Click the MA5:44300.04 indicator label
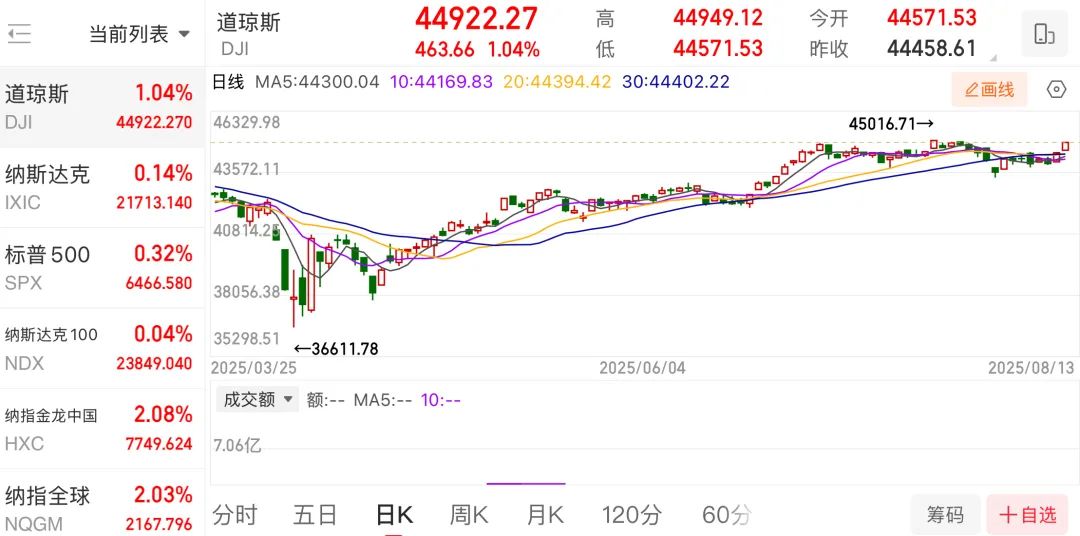Screen dimensions: 1080x536 (317, 82)
